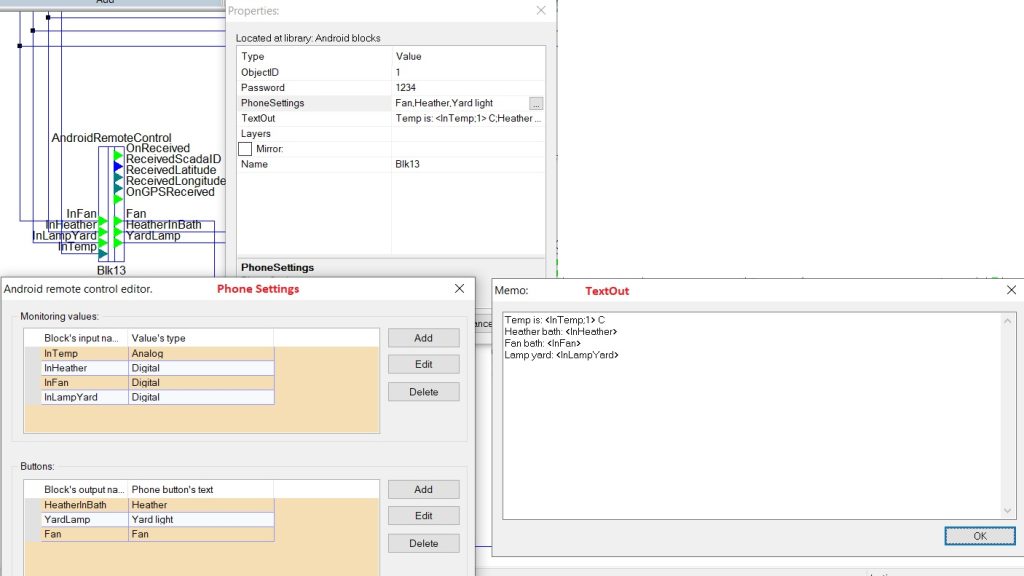
Task: Click the 'Heather' phone button text cell
Action: pos(200,505)
